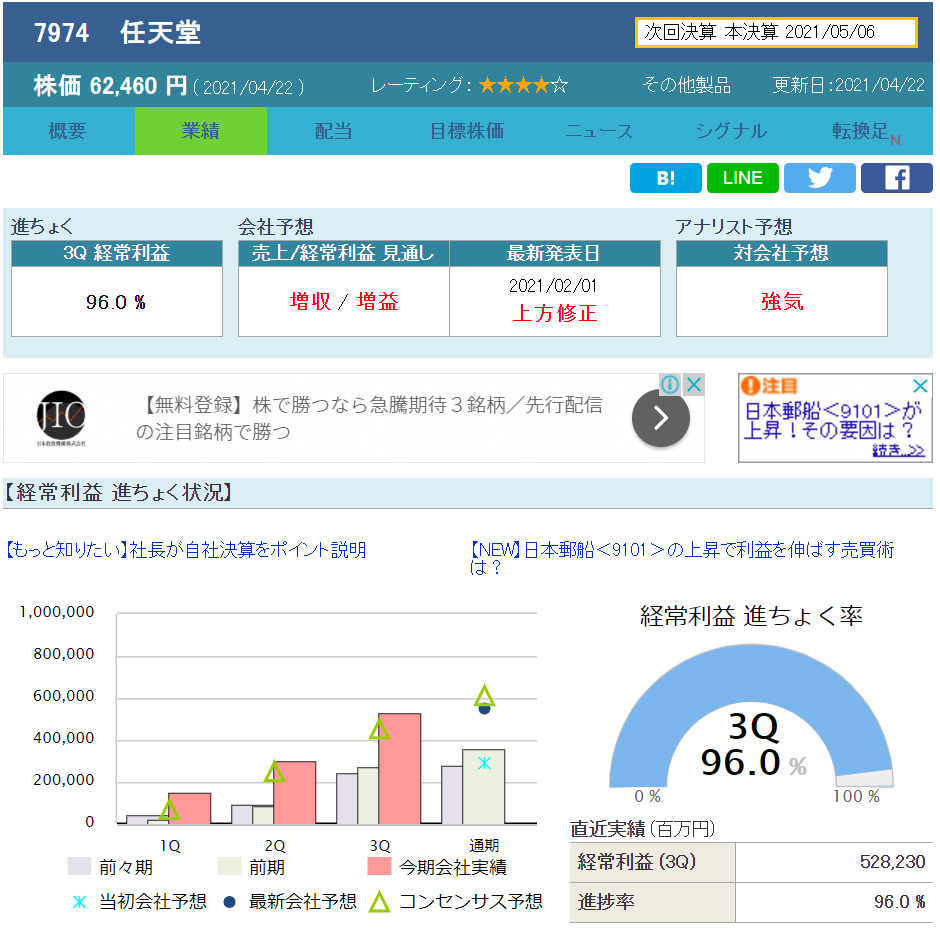This screenshot has width=940, height=932.
Task: Click the 無料登録 ad text
Action: click(x=369, y=418)
